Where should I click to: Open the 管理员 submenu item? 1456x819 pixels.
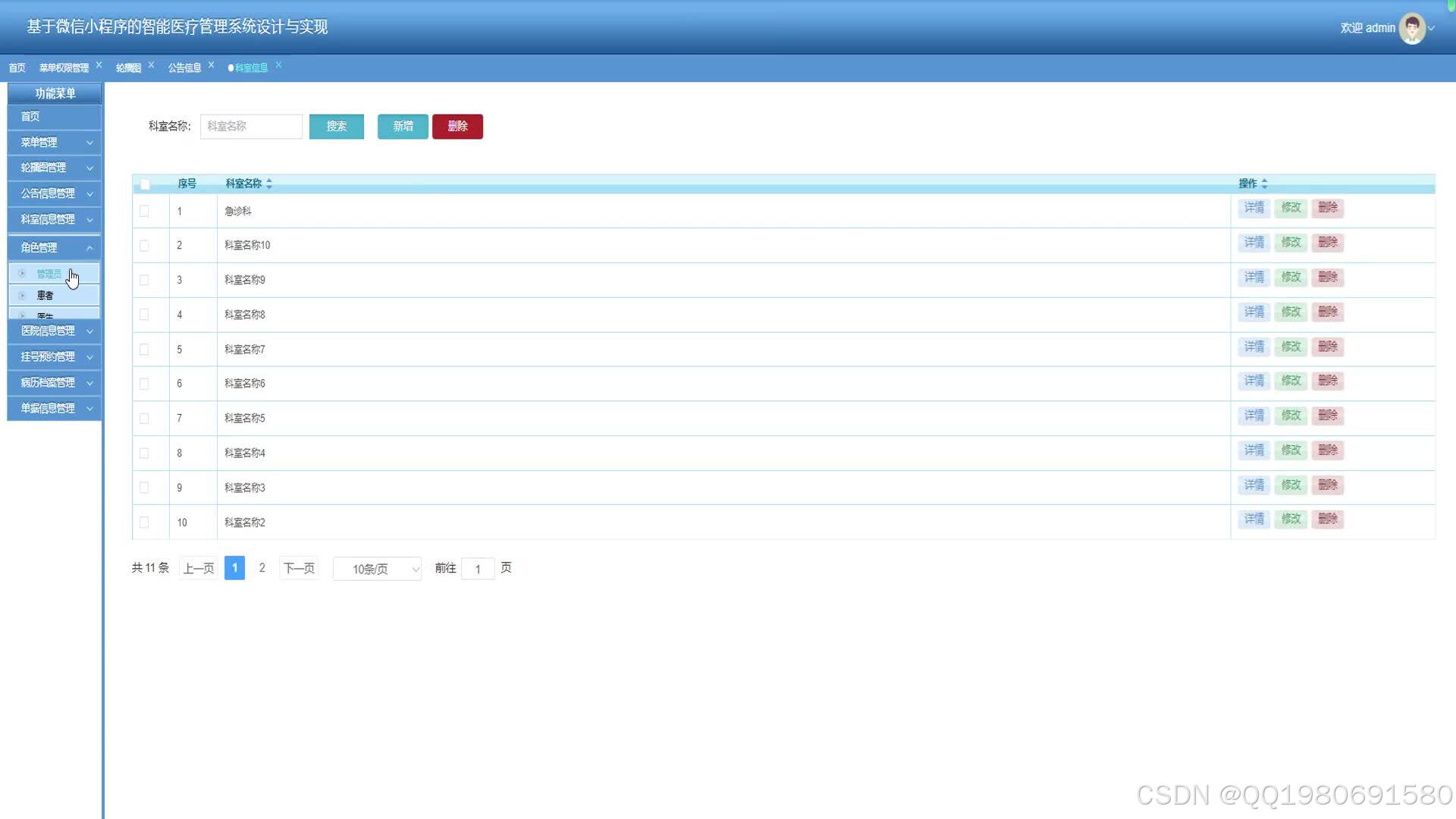coord(49,274)
